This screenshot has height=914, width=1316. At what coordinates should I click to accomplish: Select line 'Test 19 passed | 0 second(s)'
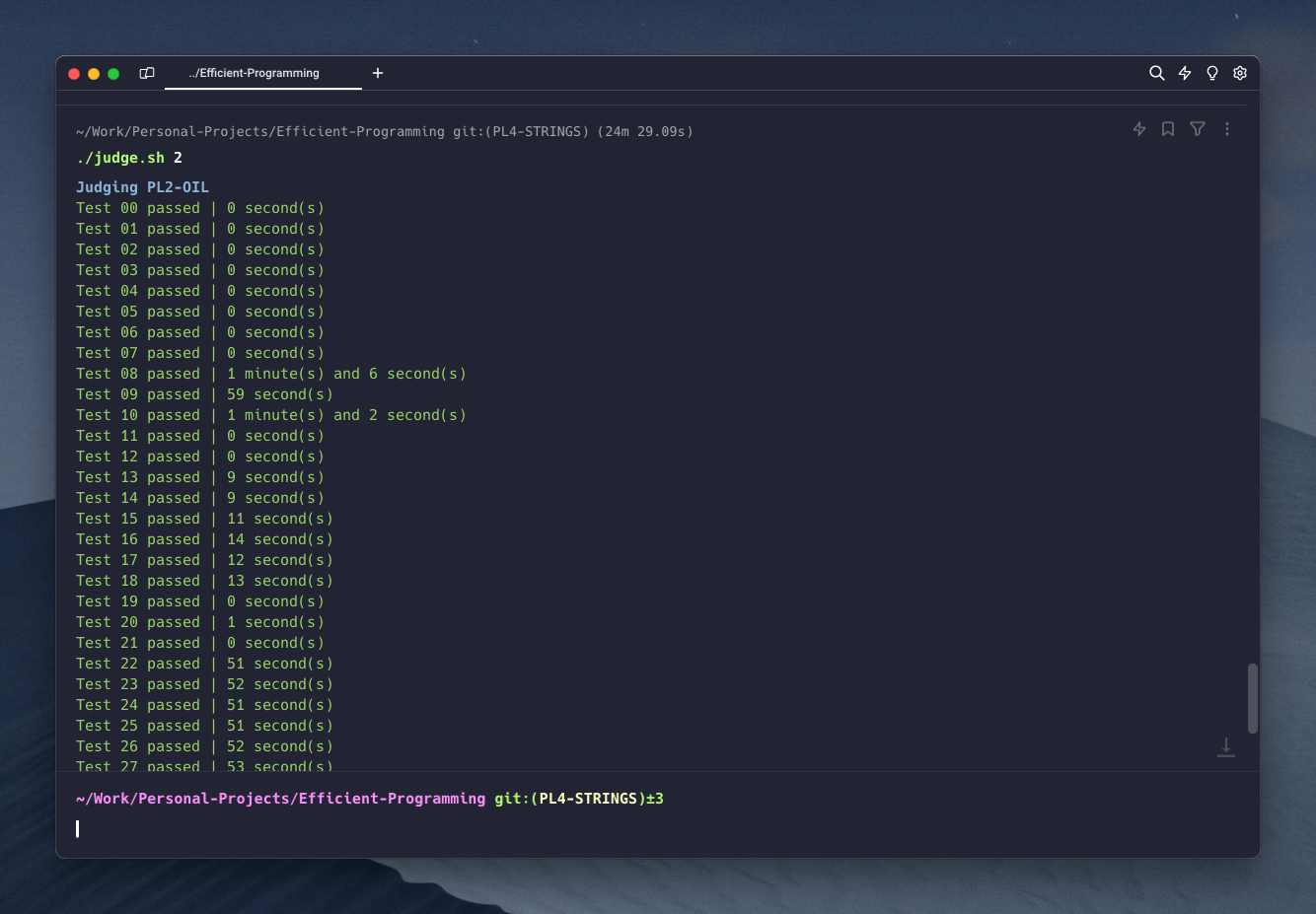(x=200, y=601)
